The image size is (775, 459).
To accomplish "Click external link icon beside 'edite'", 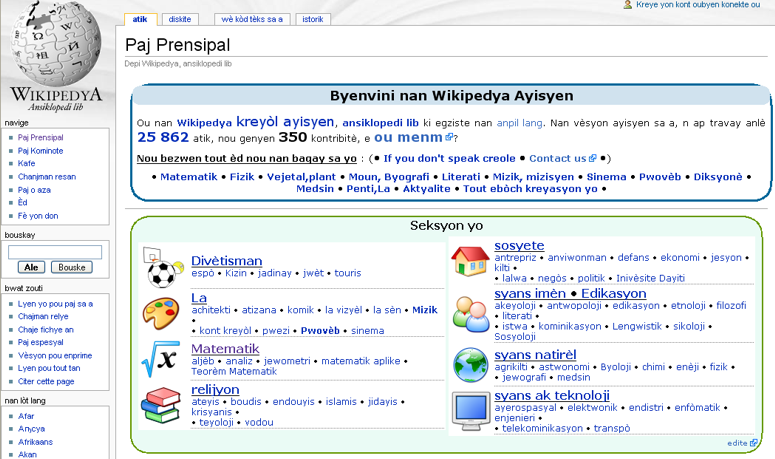I will click(x=753, y=443).
